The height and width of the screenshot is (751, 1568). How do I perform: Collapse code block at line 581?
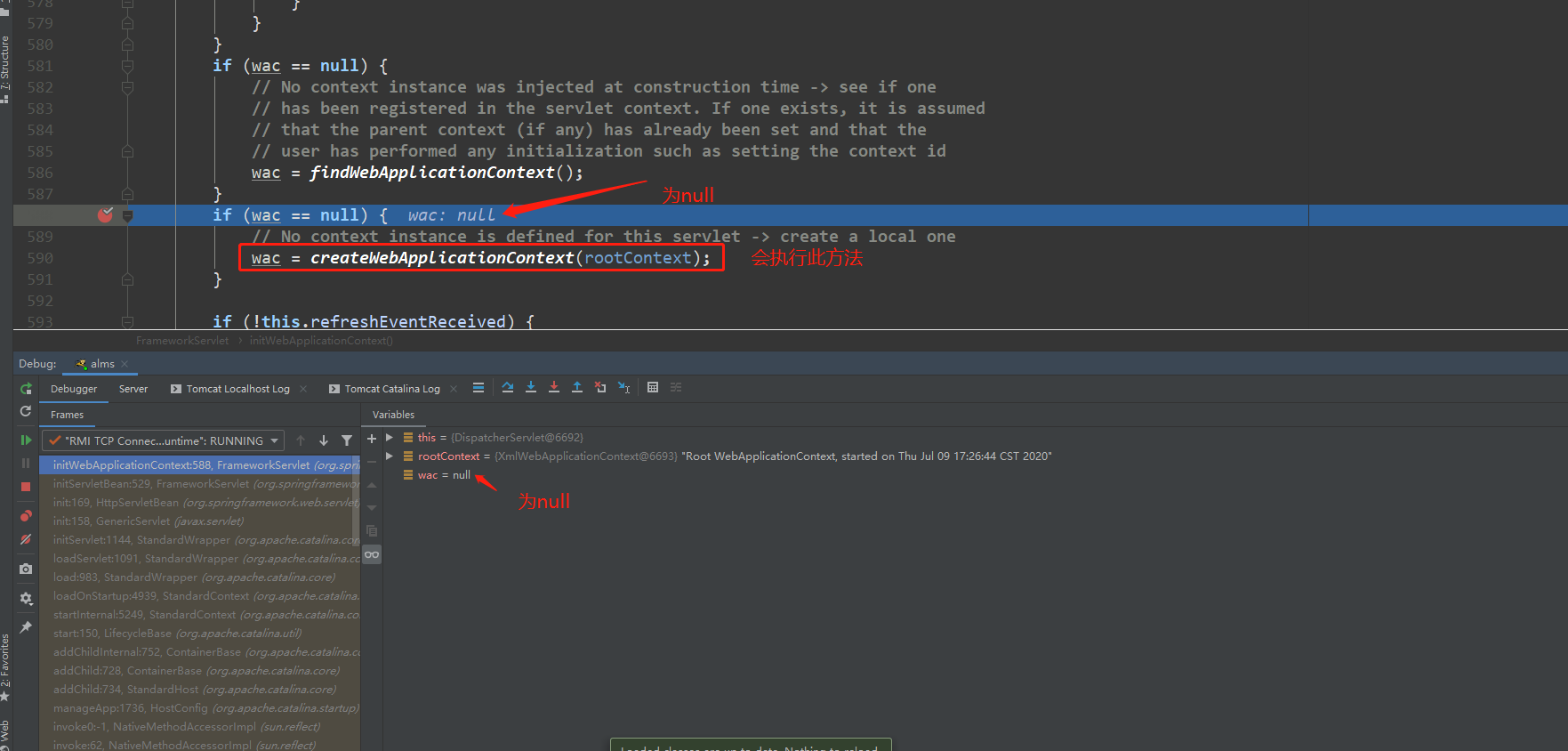(x=127, y=66)
